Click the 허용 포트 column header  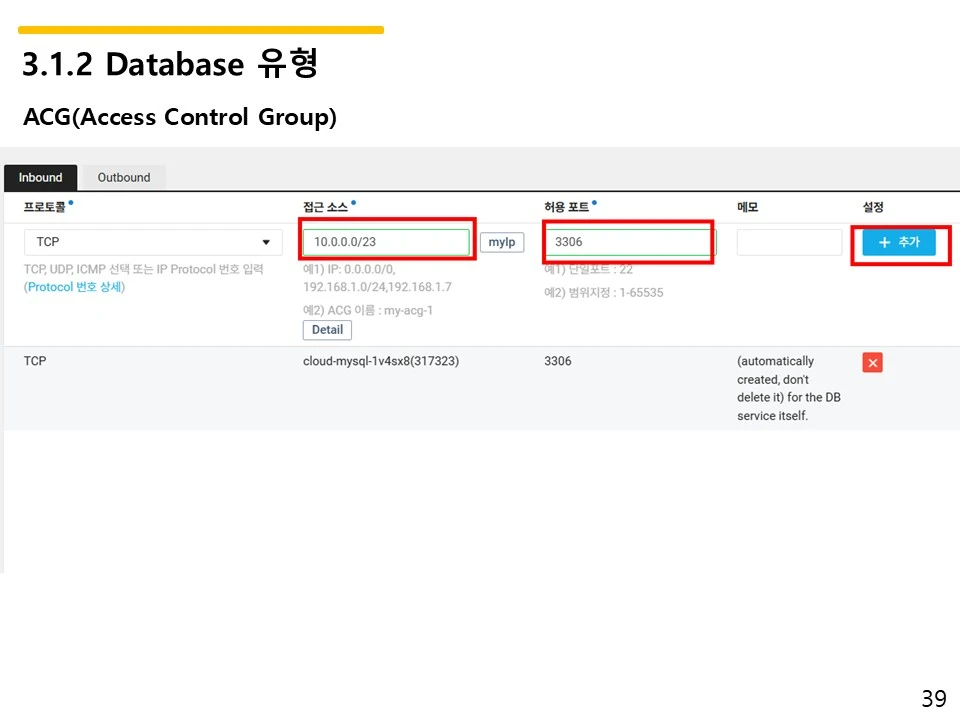point(567,207)
